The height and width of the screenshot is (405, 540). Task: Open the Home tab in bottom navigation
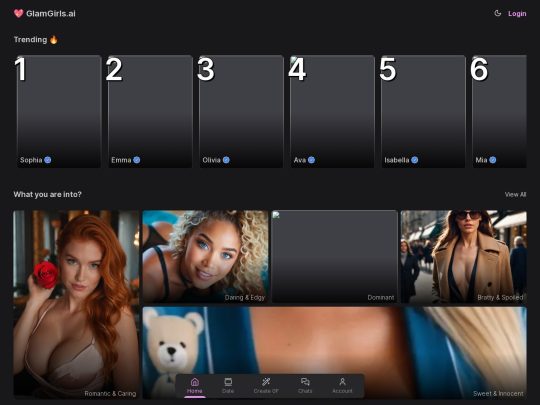(195, 386)
